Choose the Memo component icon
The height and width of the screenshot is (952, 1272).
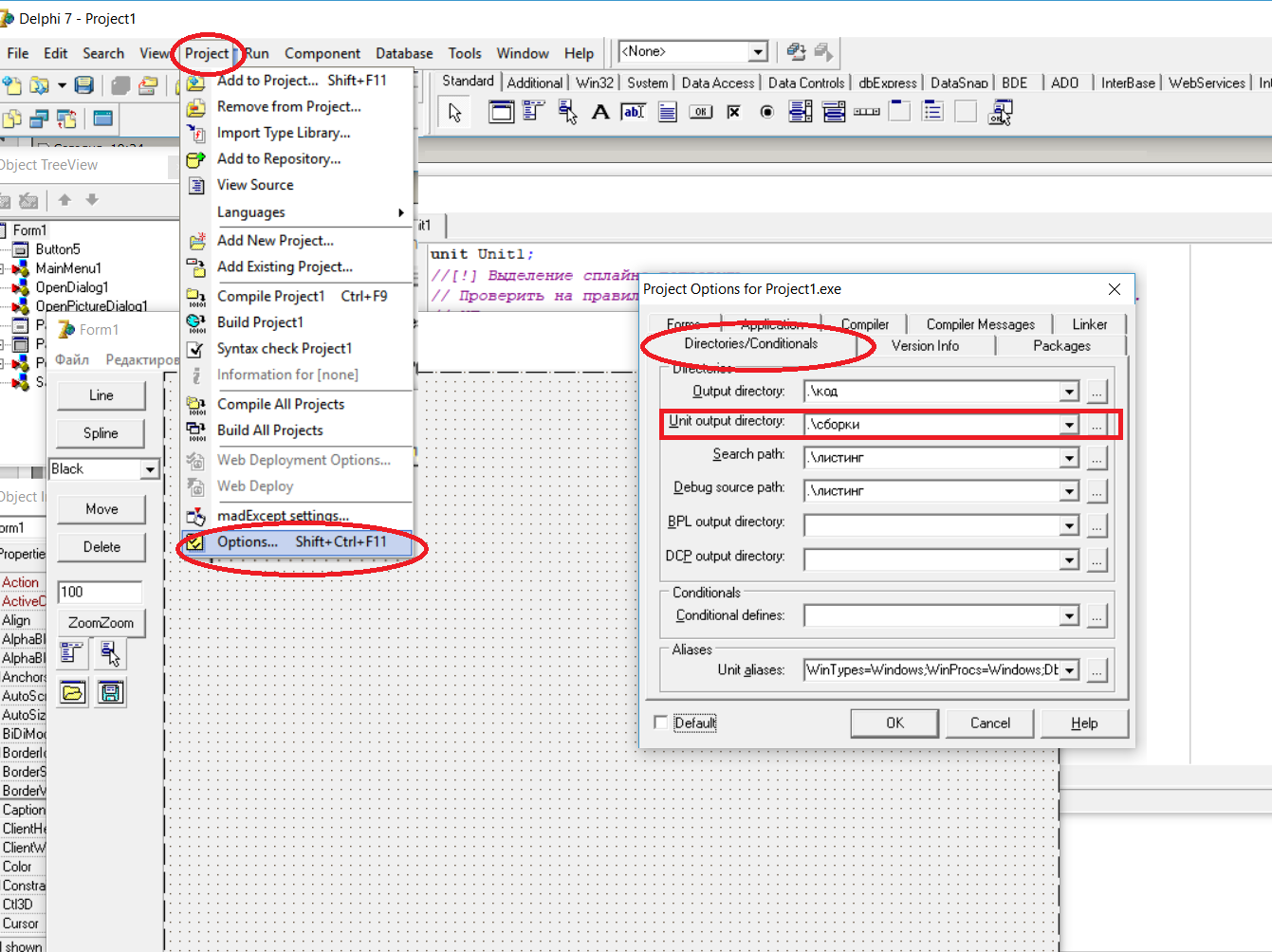pos(667,112)
